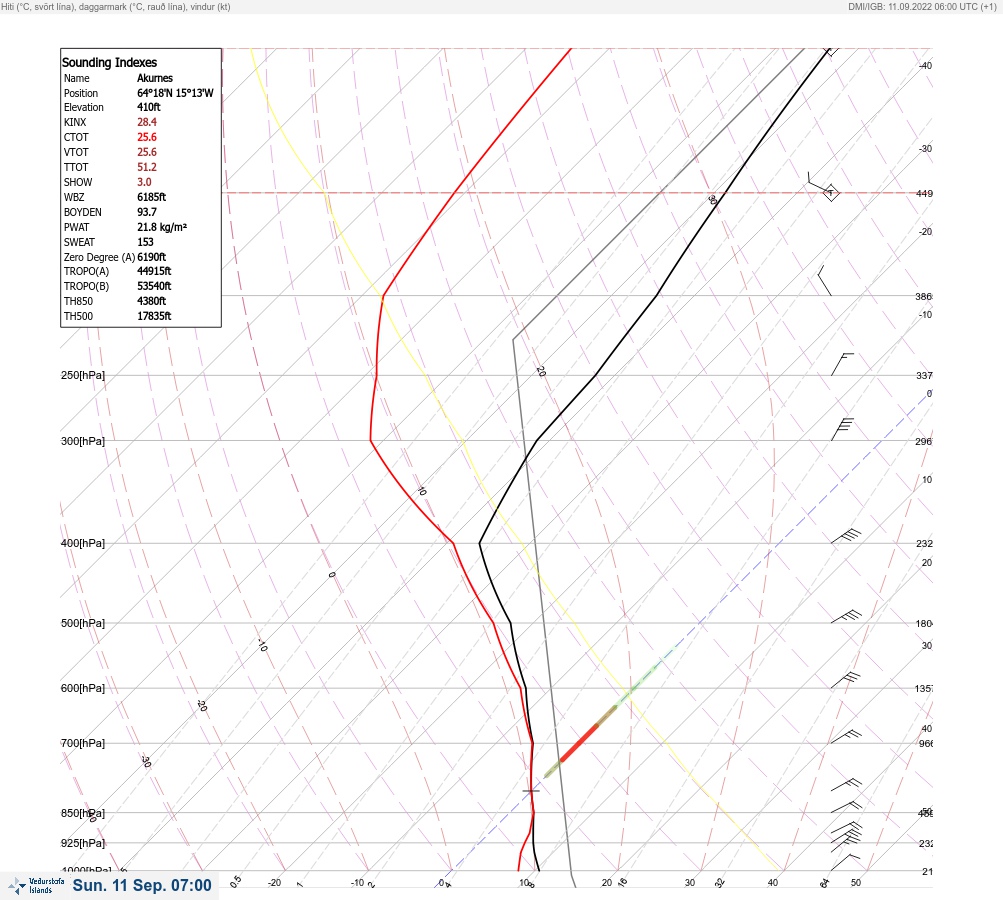
Task: Select the station name 'Akurnes'
Action: [155, 78]
